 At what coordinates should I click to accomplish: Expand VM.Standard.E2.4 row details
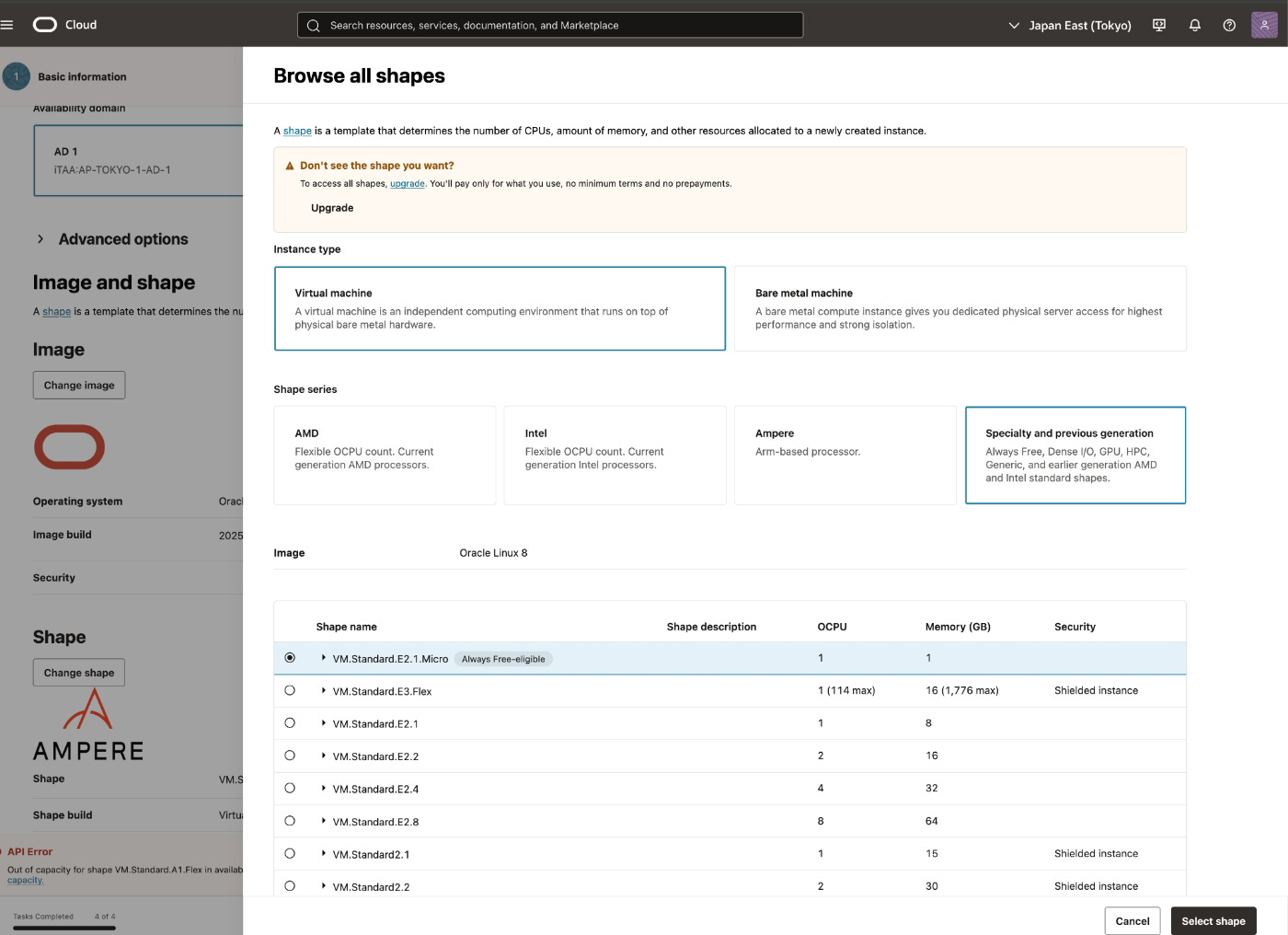pyautogui.click(x=324, y=789)
